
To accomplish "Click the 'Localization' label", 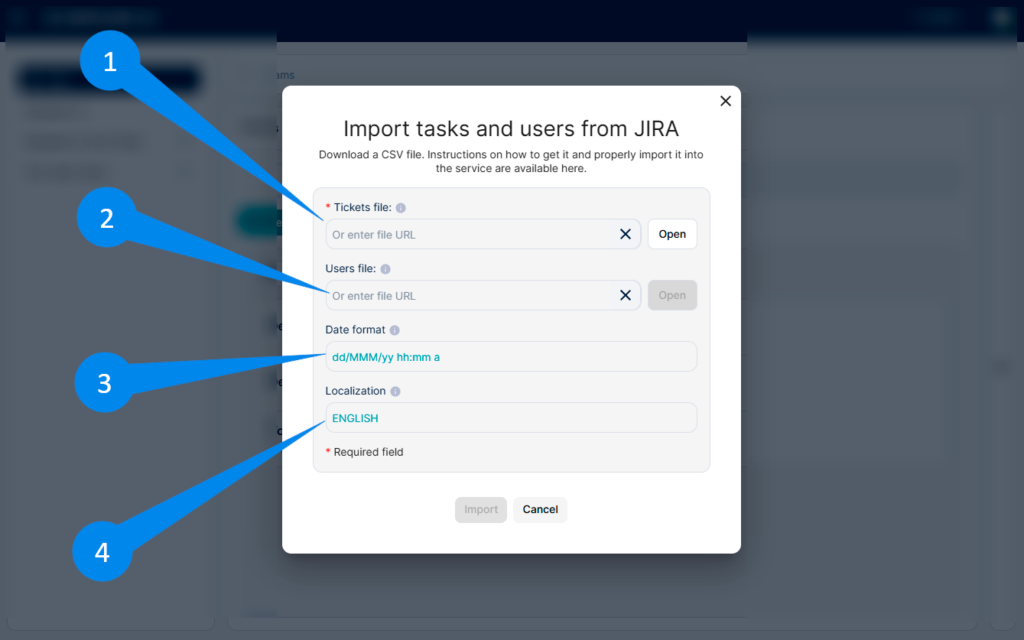I will pyautogui.click(x=355, y=391).
